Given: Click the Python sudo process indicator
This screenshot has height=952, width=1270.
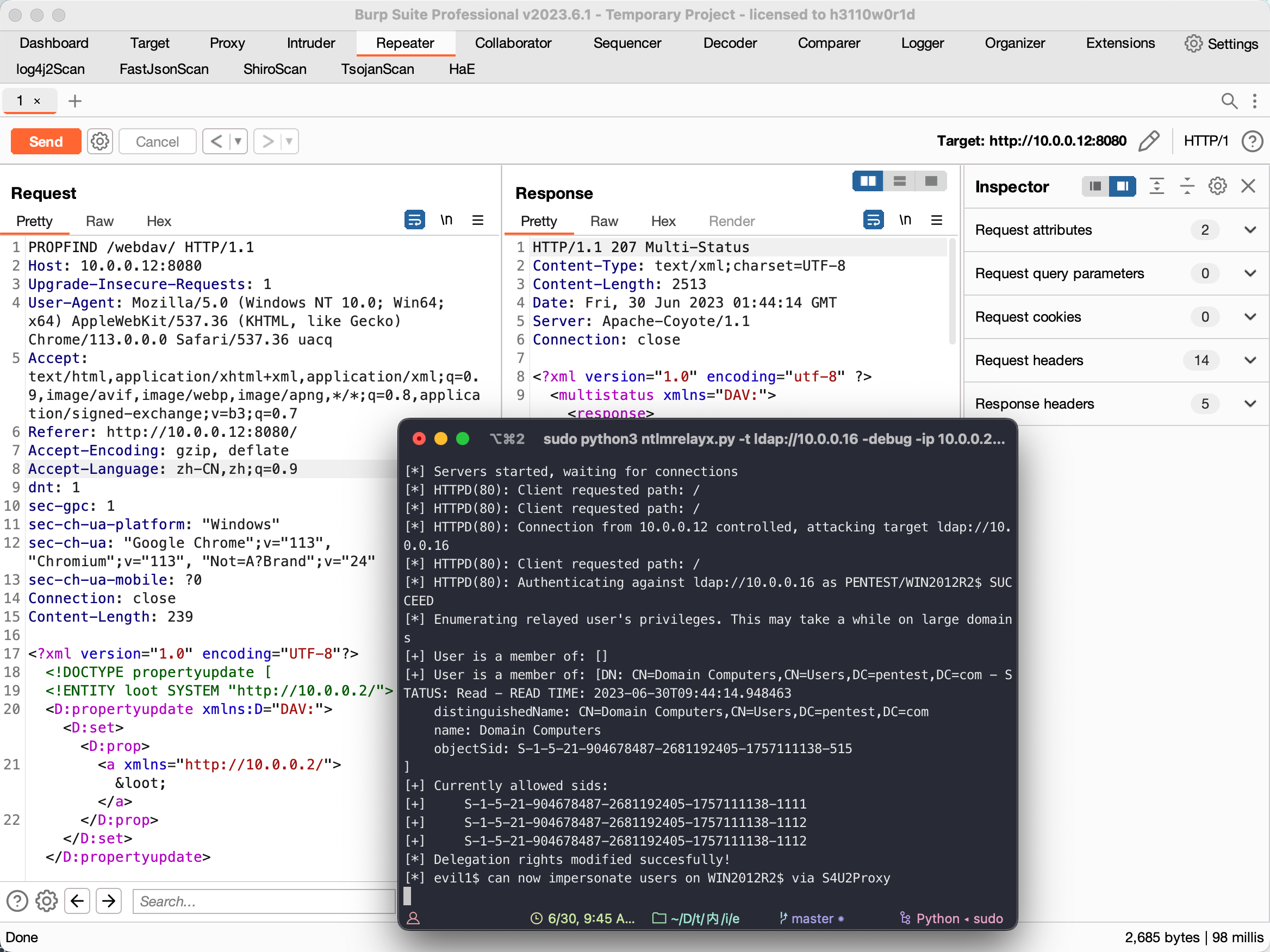Looking at the screenshot, I should pyautogui.click(x=951, y=919).
